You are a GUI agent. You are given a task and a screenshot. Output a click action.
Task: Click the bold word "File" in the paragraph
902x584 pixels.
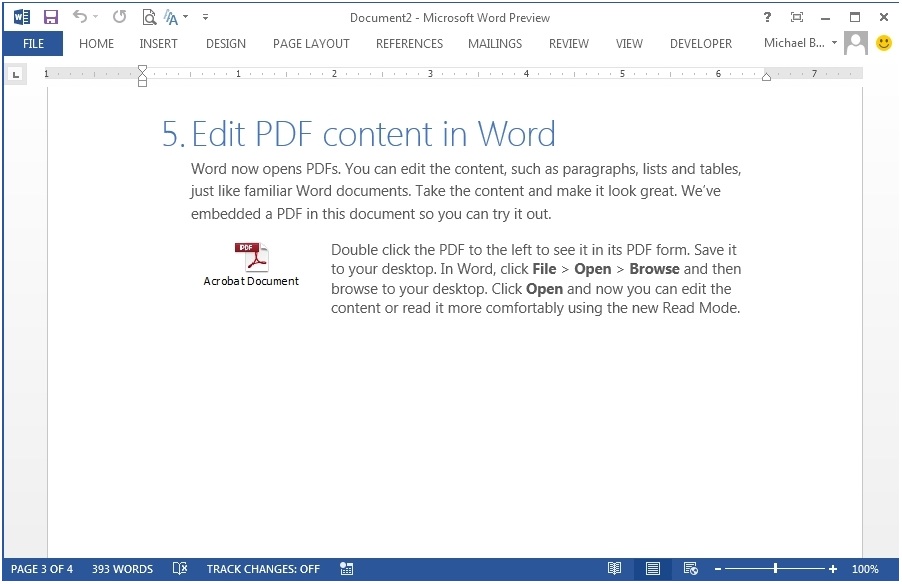click(544, 269)
